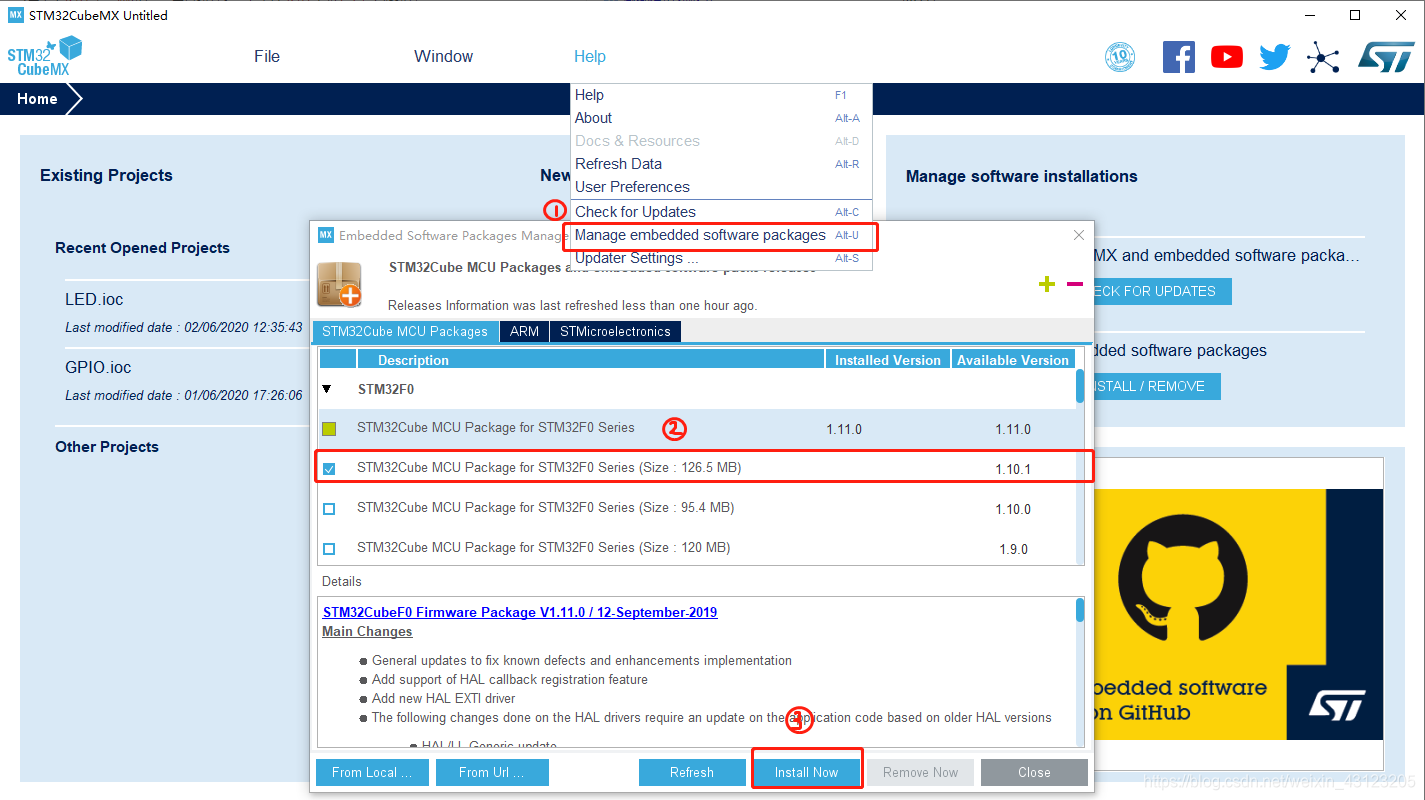Click the installed-green box for version 1.11.0

[x=329, y=429]
